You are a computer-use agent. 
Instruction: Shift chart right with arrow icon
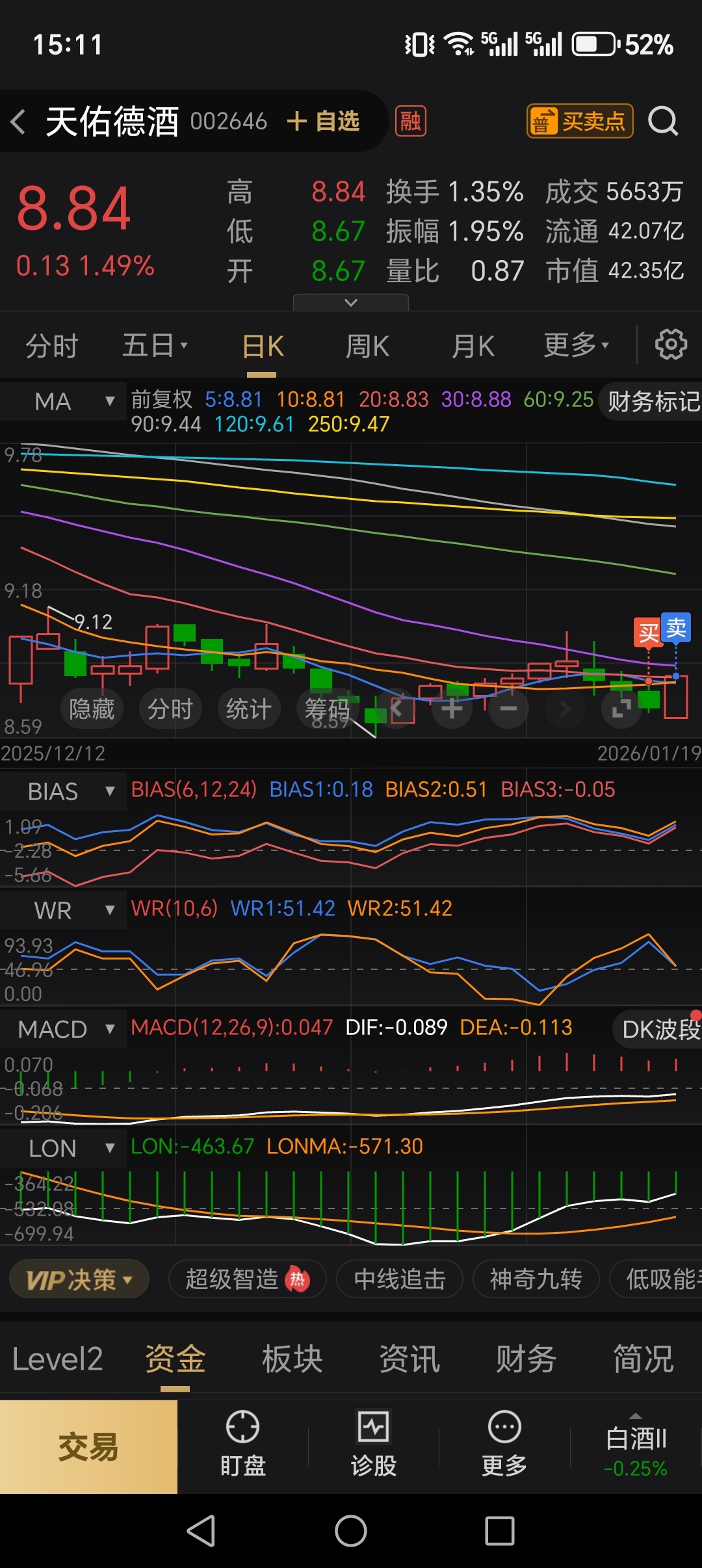[x=564, y=708]
